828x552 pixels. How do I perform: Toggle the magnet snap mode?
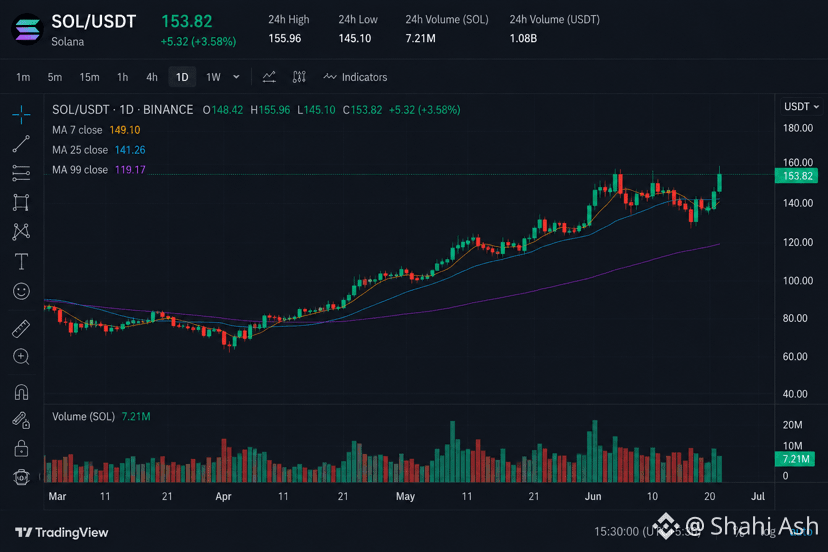point(21,392)
